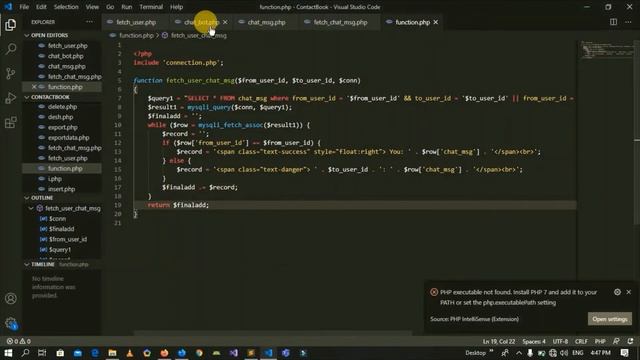640x360 pixels.
Task: Click fetch_user_chat_msg in the breadcrumb
Action: point(198,36)
